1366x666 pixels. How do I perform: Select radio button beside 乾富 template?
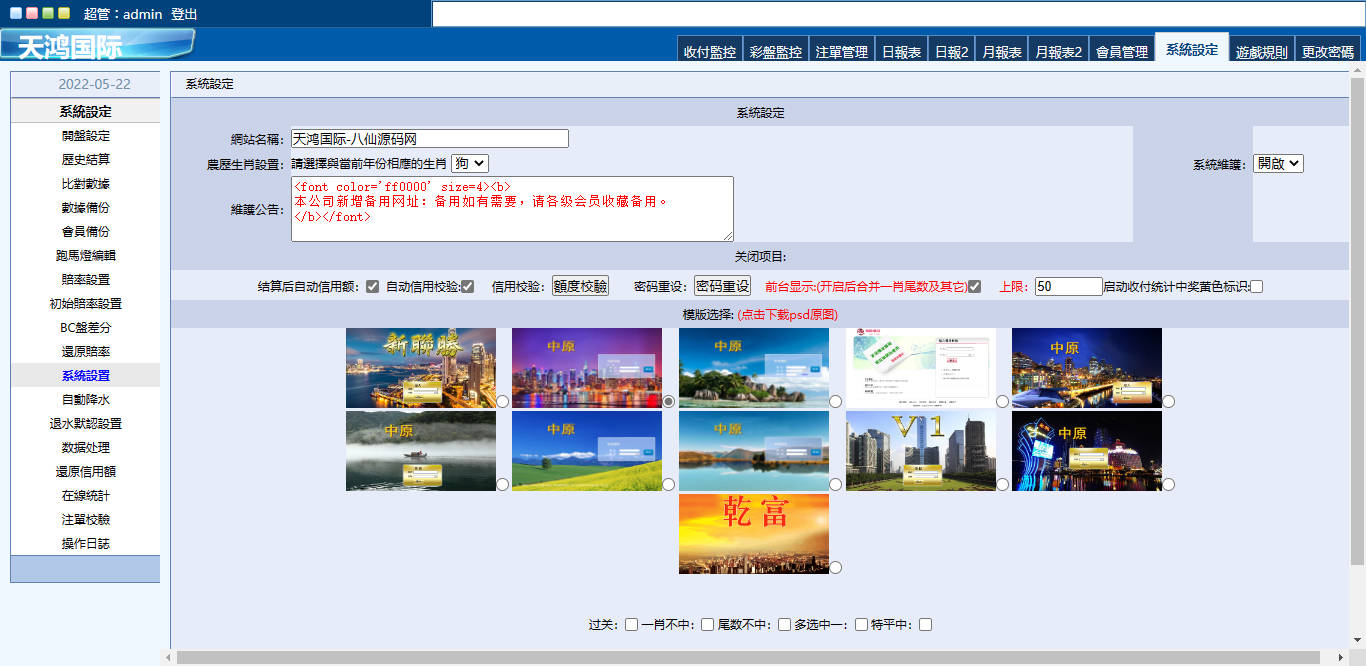coord(836,567)
